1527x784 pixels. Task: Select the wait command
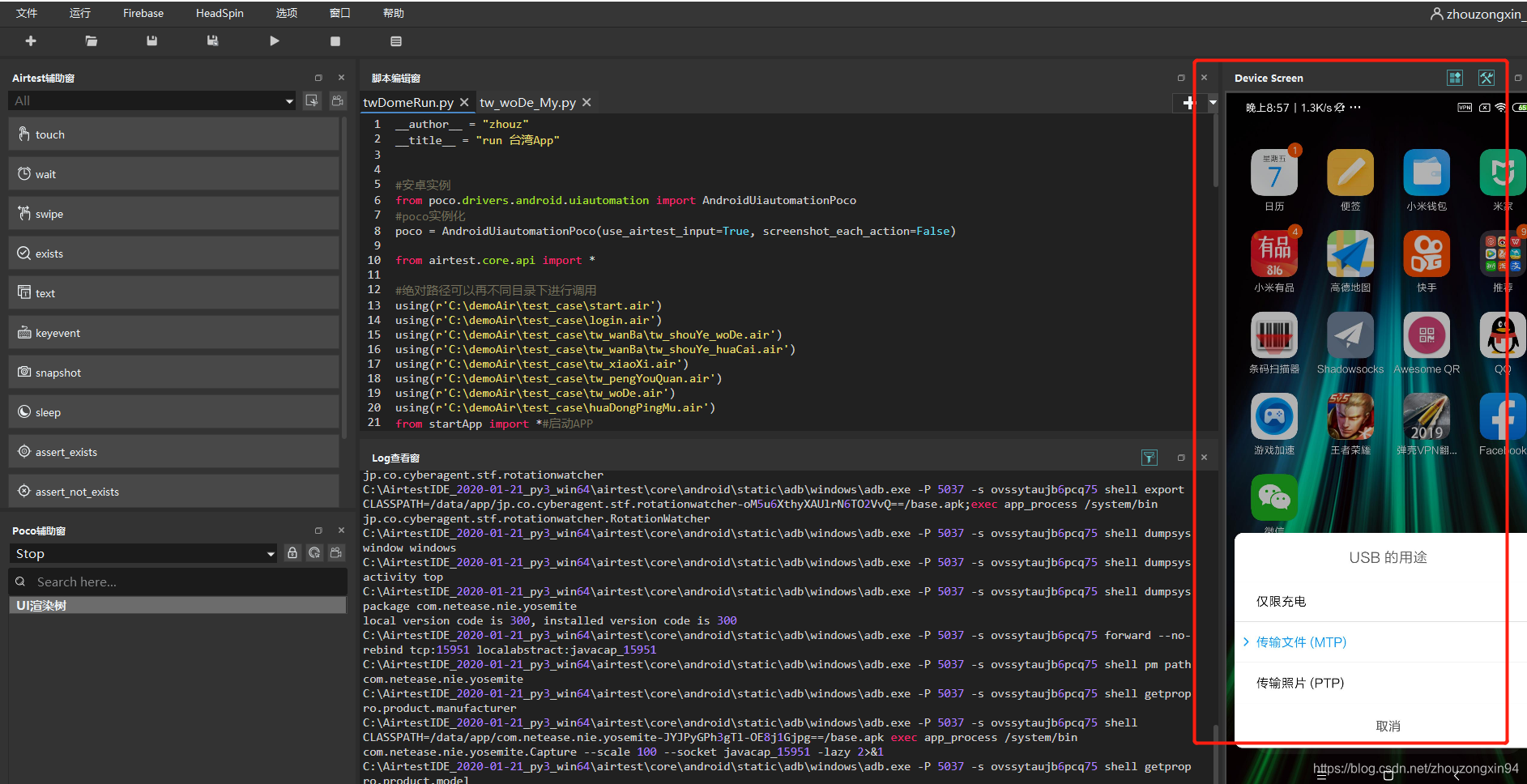coord(174,174)
